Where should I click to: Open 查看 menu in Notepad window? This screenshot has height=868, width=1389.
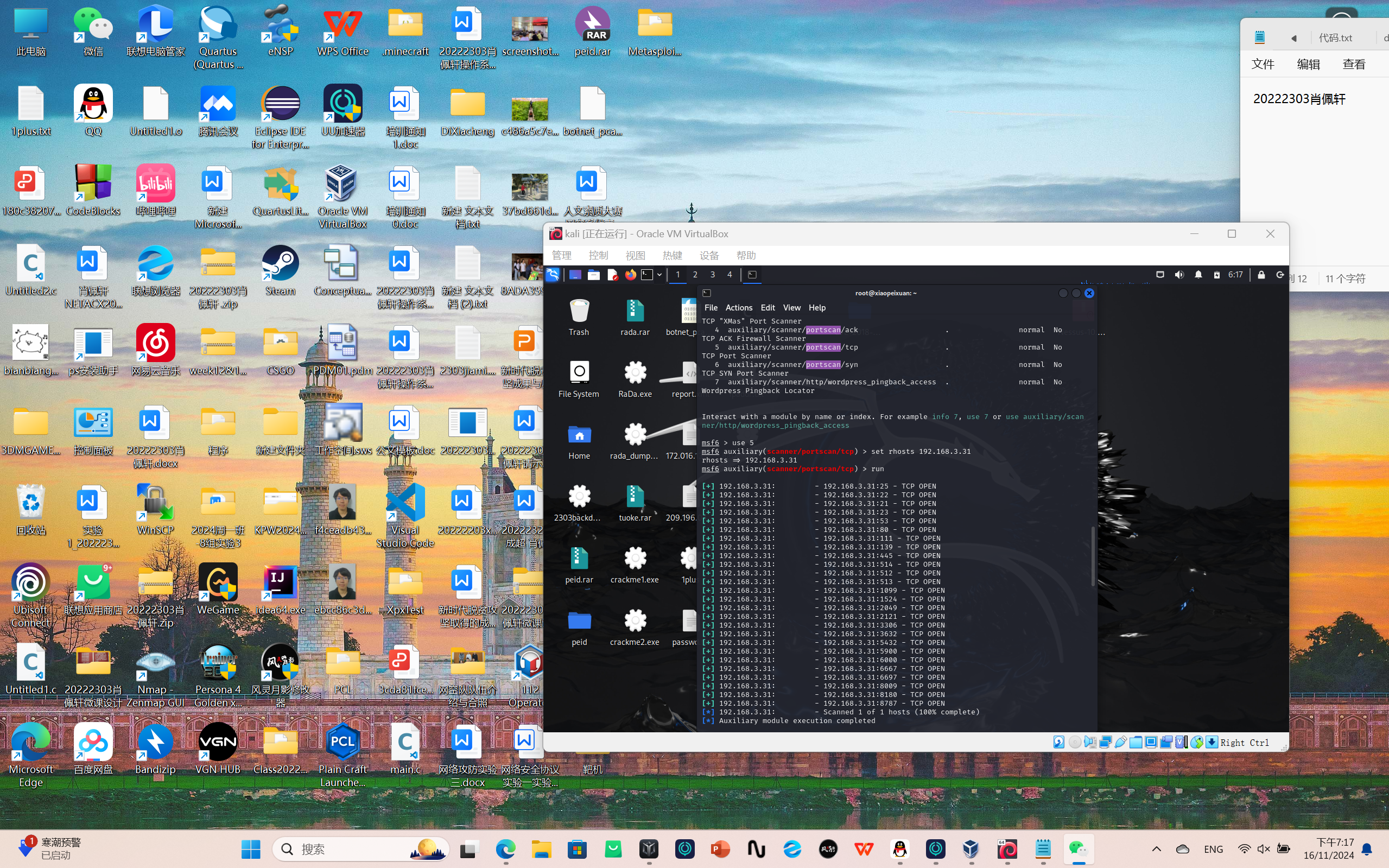coord(1354,64)
